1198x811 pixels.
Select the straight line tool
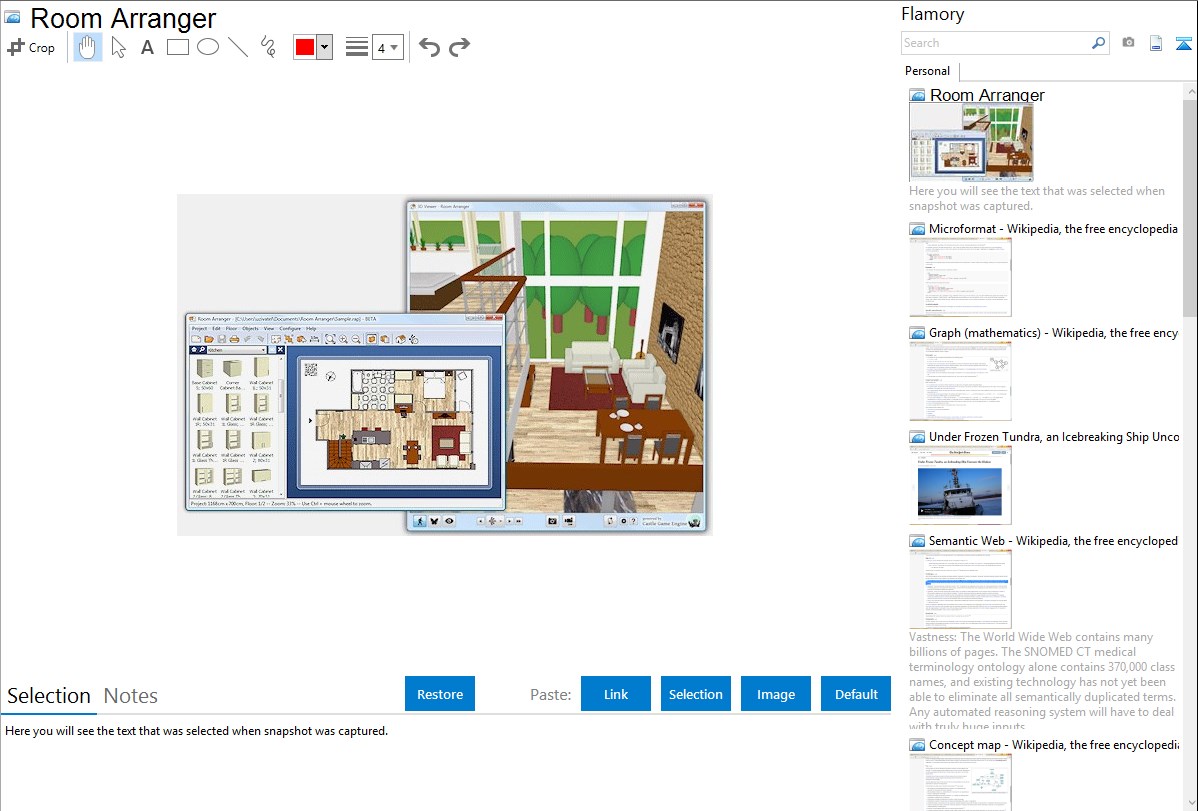(x=238, y=47)
